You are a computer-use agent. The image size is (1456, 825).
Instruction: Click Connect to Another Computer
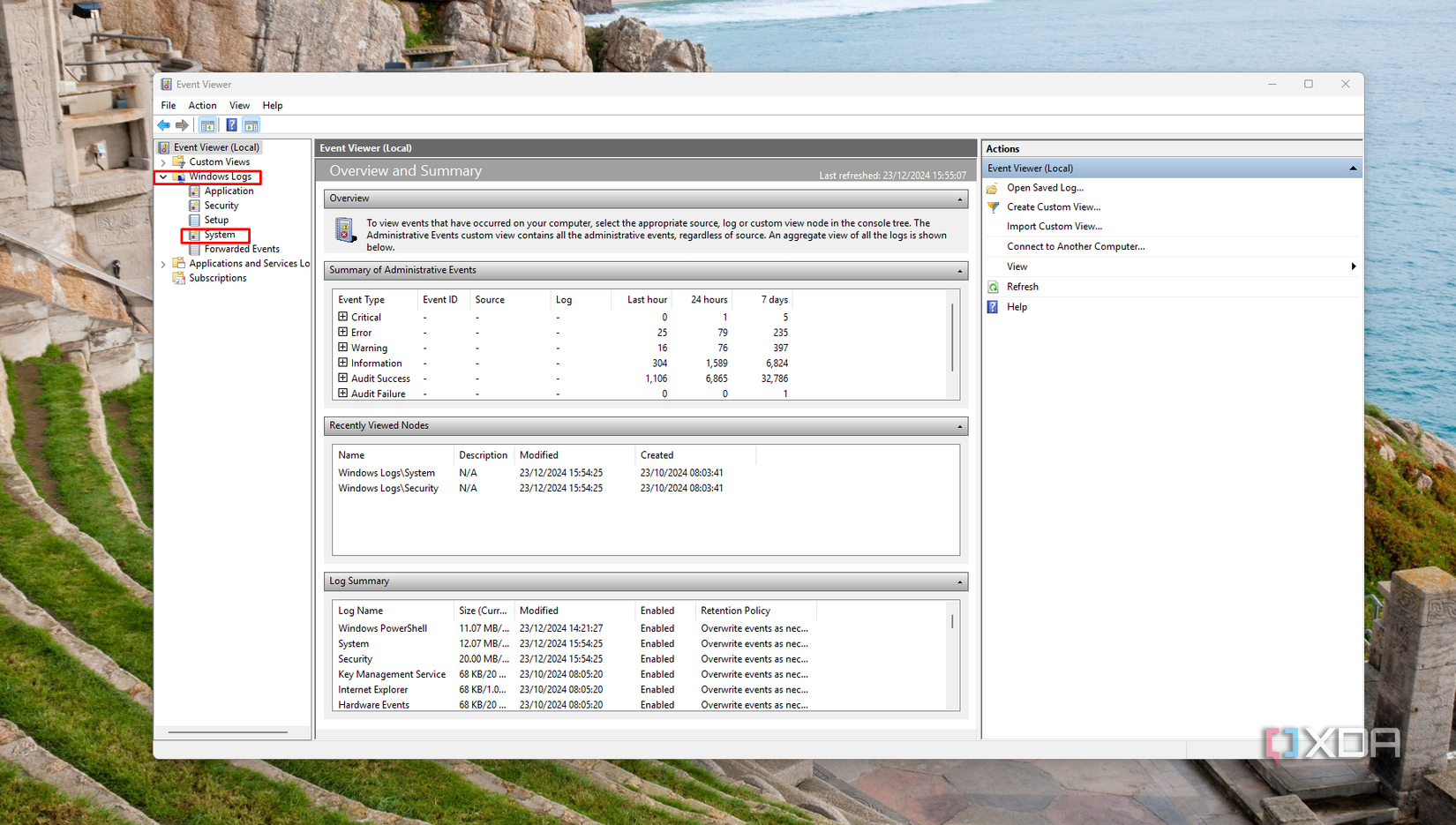point(1075,245)
